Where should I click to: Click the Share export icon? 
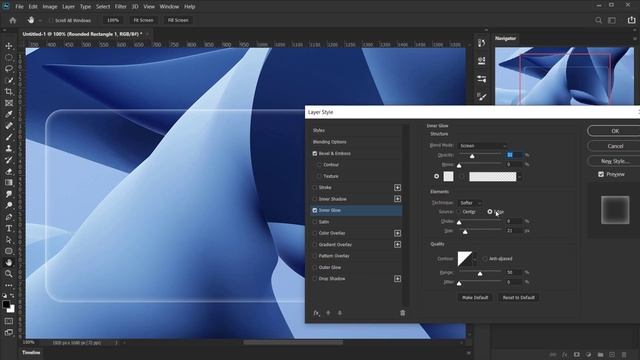pyautogui.click(x=631, y=20)
